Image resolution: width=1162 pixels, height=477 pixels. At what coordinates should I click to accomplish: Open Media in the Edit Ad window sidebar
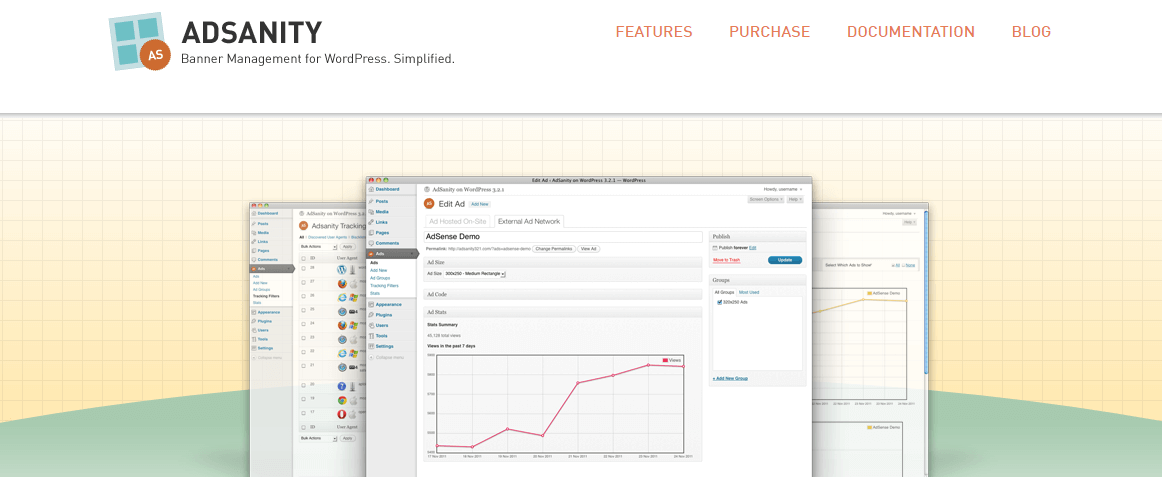(382, 212)
